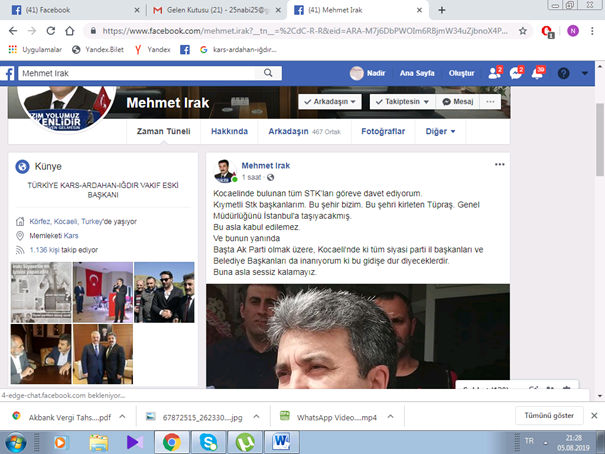The height and width of the screenshot is (454, 605).
Task: Open Skype from the taskbar
Action: [x=208, y=442]
